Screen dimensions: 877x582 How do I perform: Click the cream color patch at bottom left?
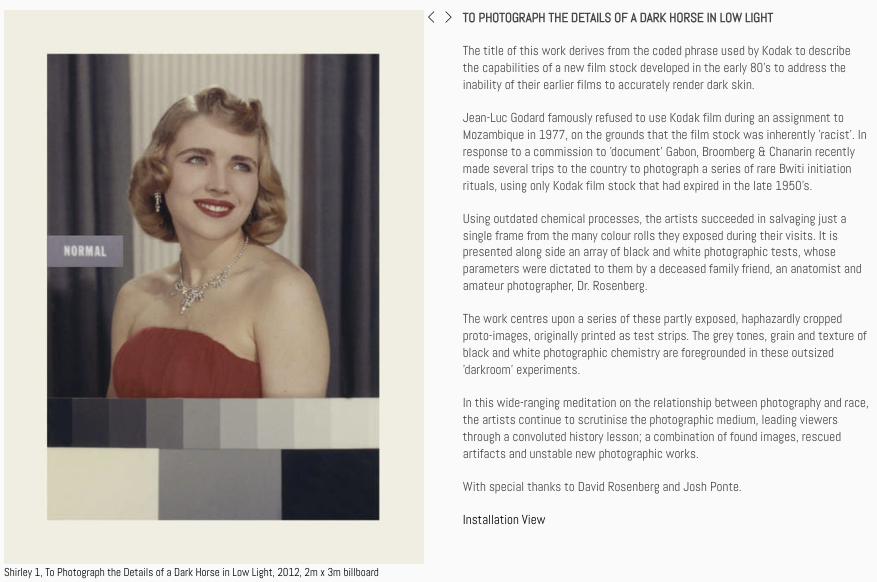[x=103, y=484]
